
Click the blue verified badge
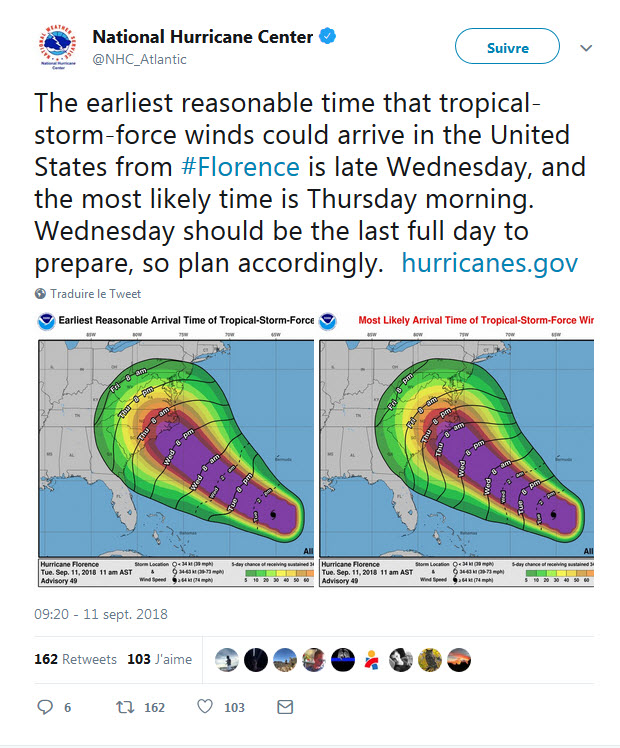tap(328, 36)
